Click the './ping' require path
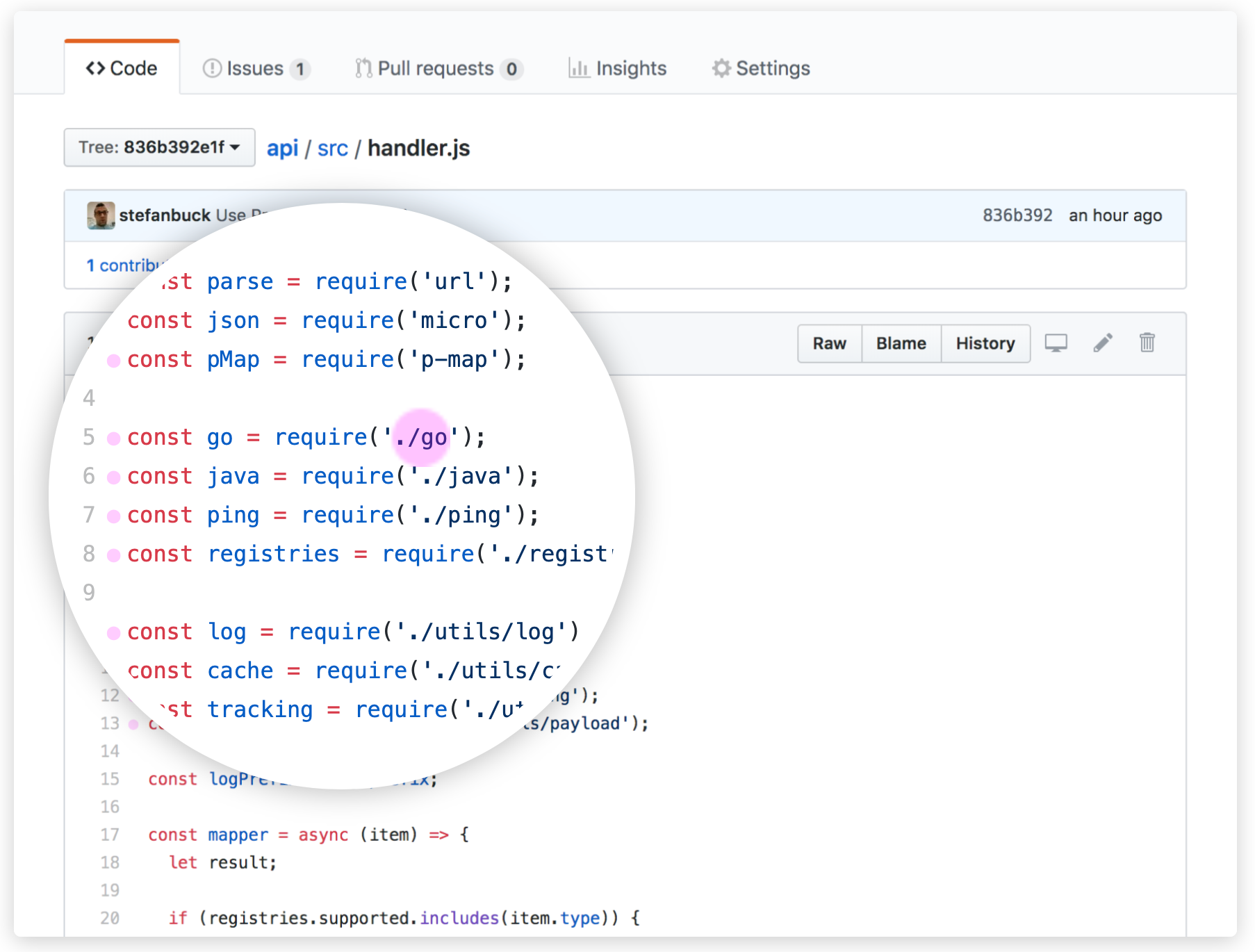Image resolution: width=1255 pixels, height=952 pixels. point(461,515)
